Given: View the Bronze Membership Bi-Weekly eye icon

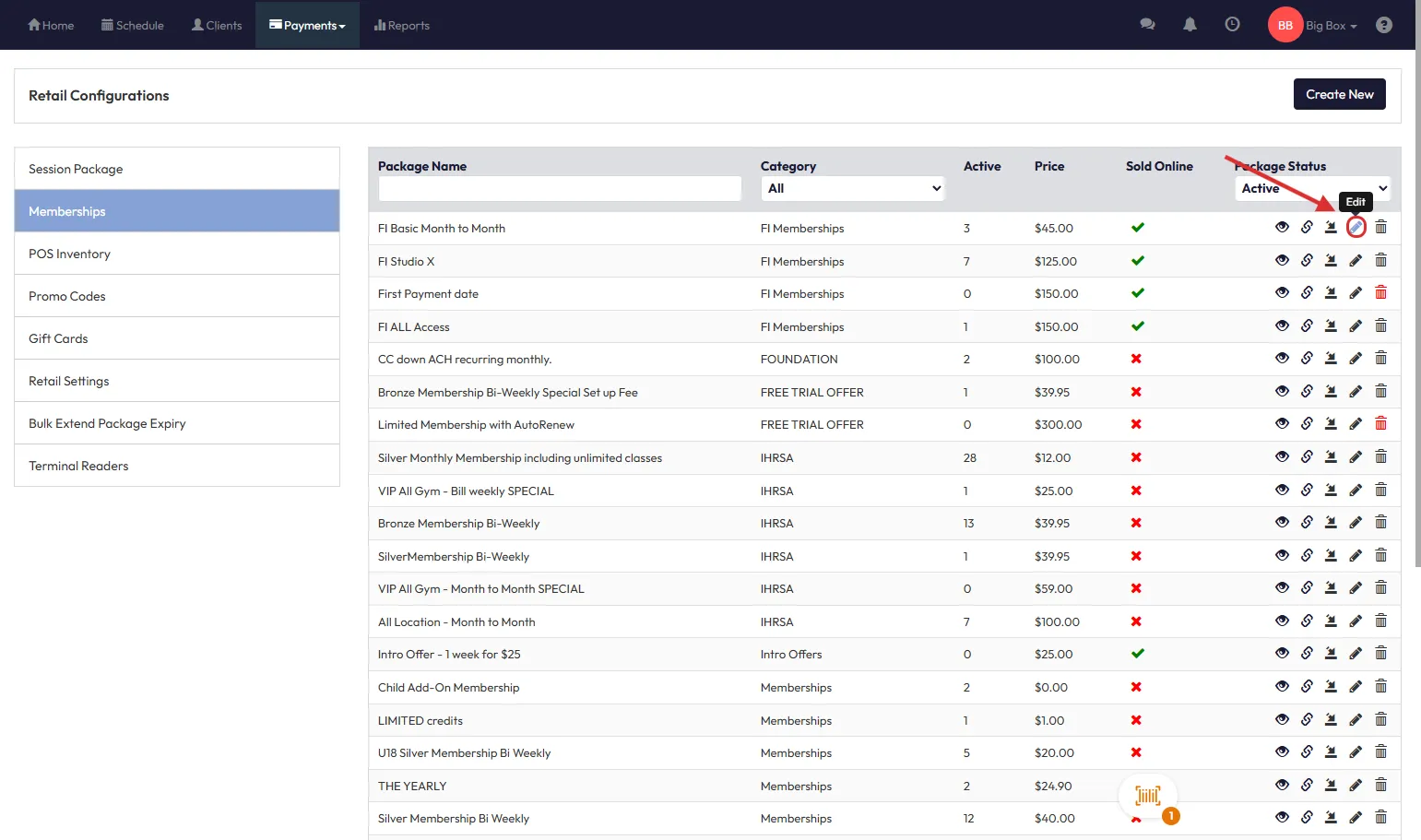Looking at the screenshot, I should click(1282, 523).
